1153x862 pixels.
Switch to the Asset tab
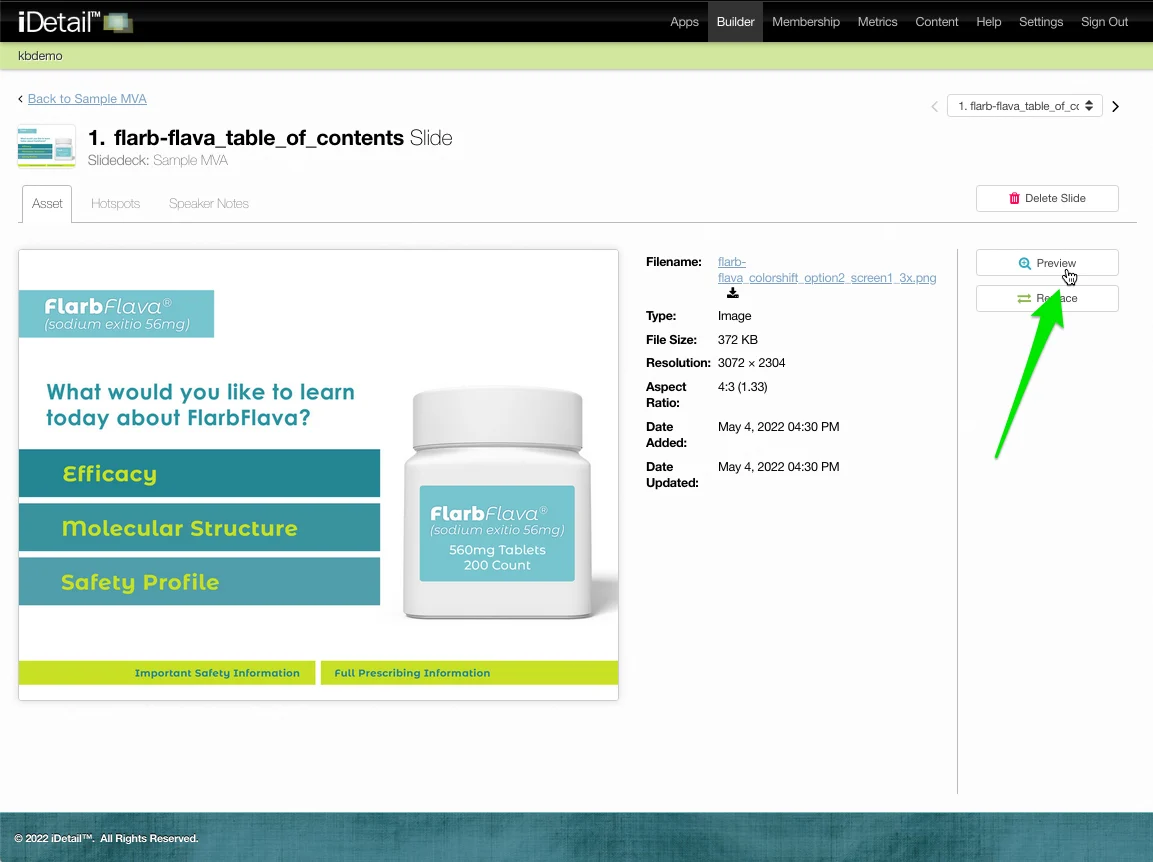click(x=47, y=204)
